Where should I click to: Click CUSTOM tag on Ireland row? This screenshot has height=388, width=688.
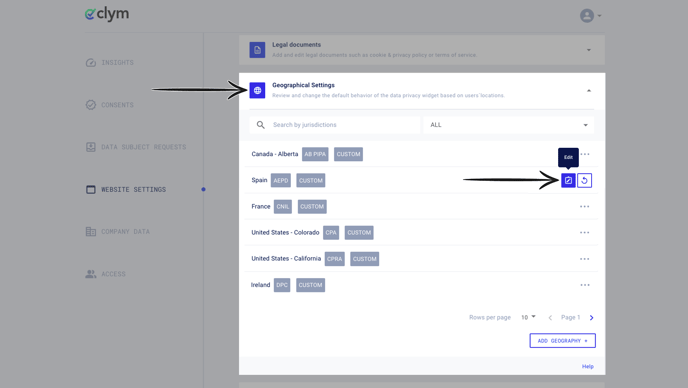click(310, 285)
